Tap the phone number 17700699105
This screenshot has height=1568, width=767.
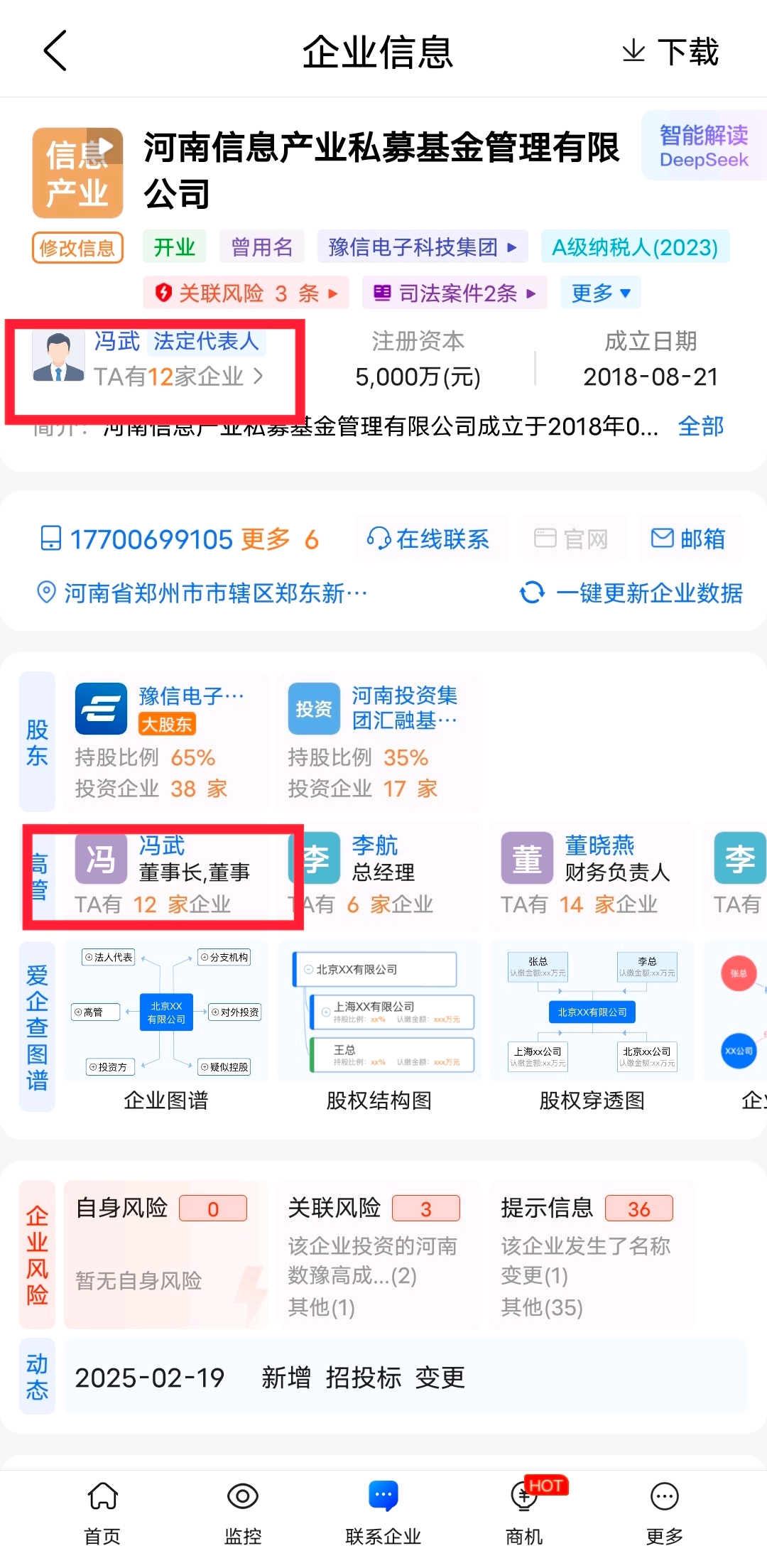pyautogui.click(x=151, y=539)
